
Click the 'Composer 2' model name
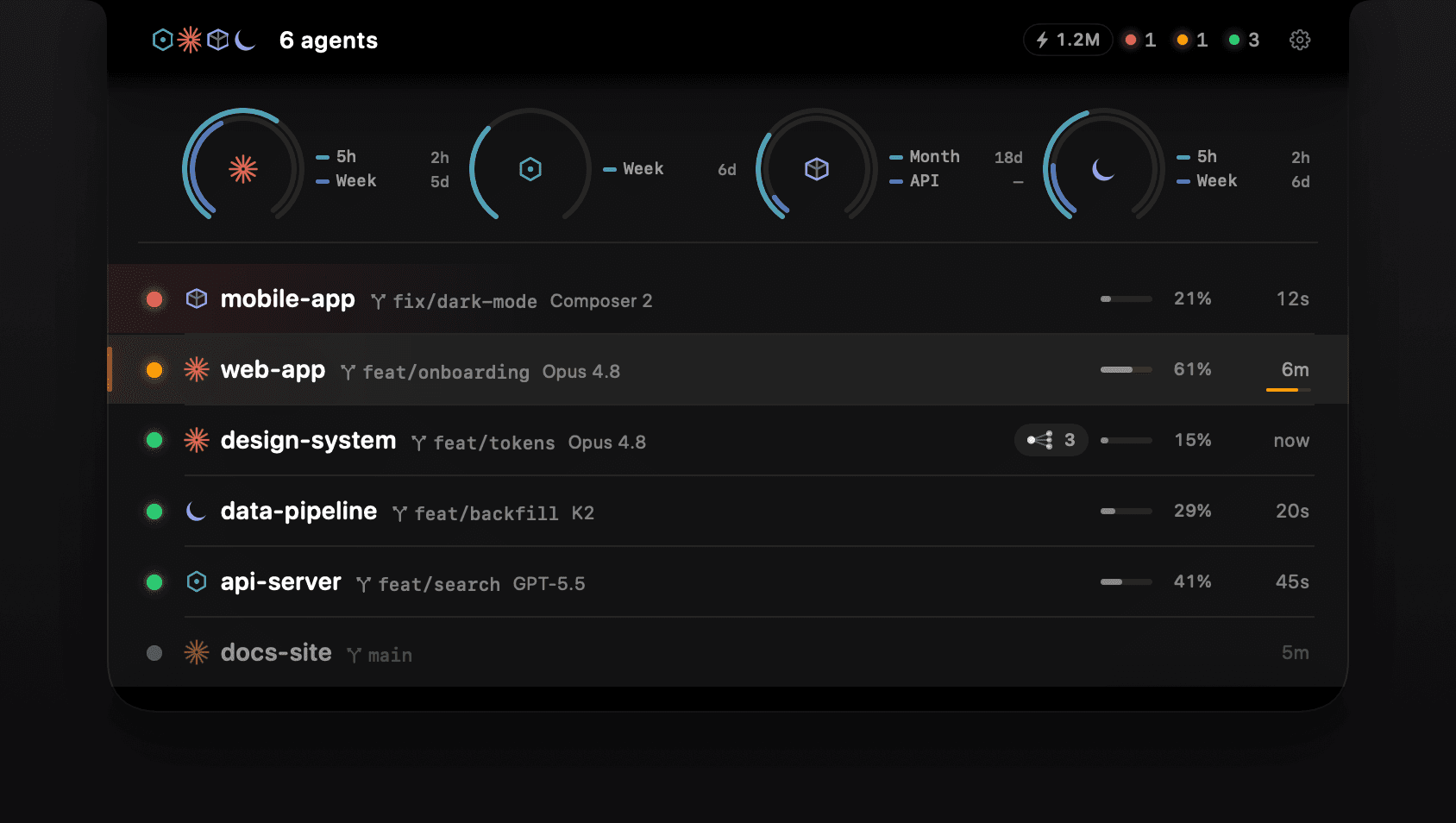pyautogui.click(x=601, y=301)
